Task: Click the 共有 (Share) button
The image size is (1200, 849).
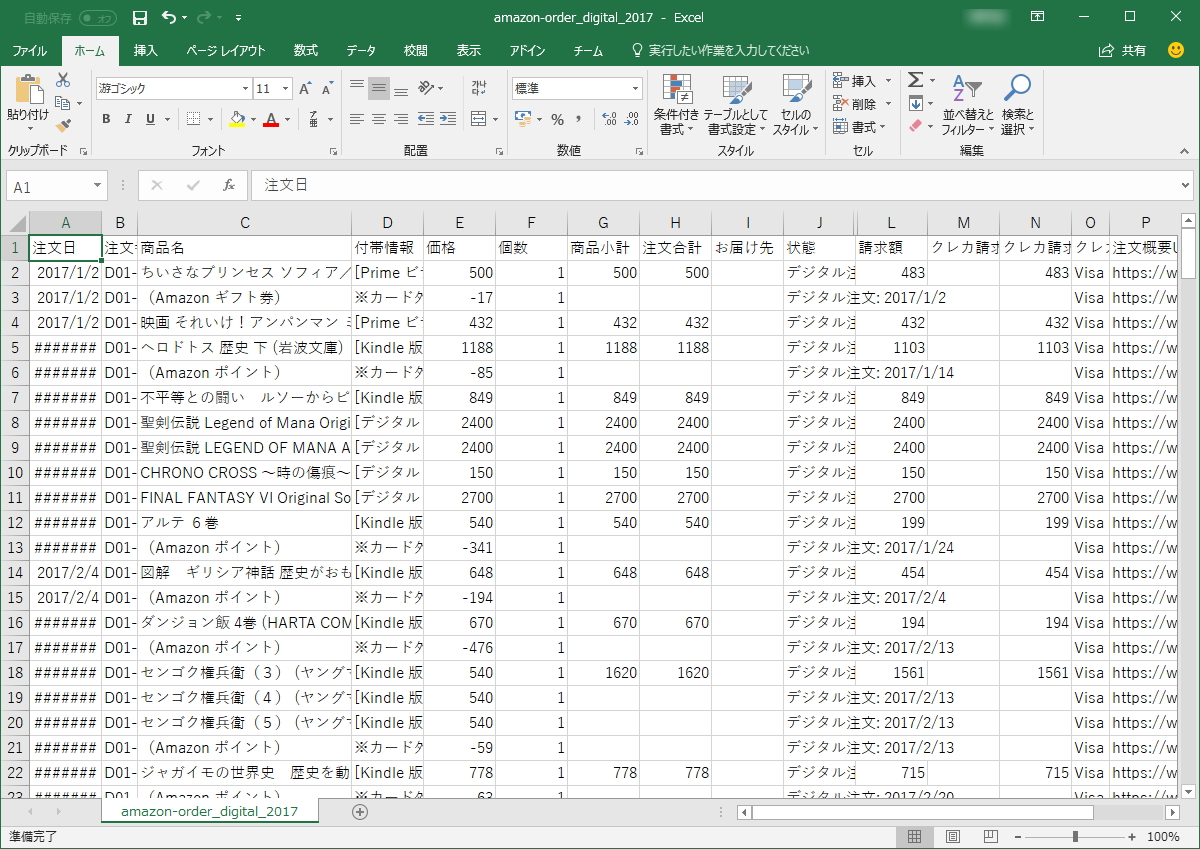Action: 1121,50
